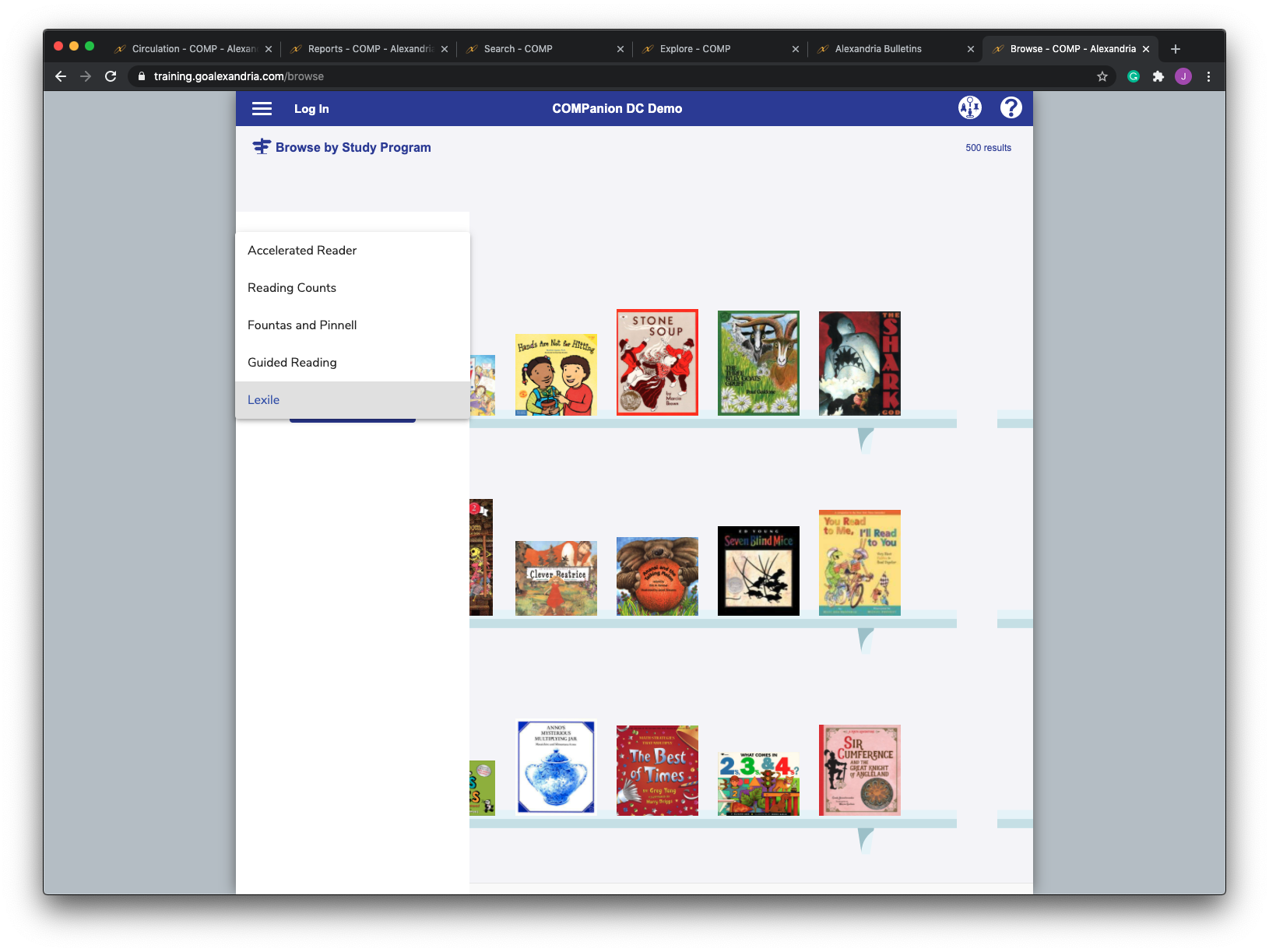The height and width of the screenshot is (952, 1269).
Task: Open the browser extensions puzzle icon
Action: 1158,76
